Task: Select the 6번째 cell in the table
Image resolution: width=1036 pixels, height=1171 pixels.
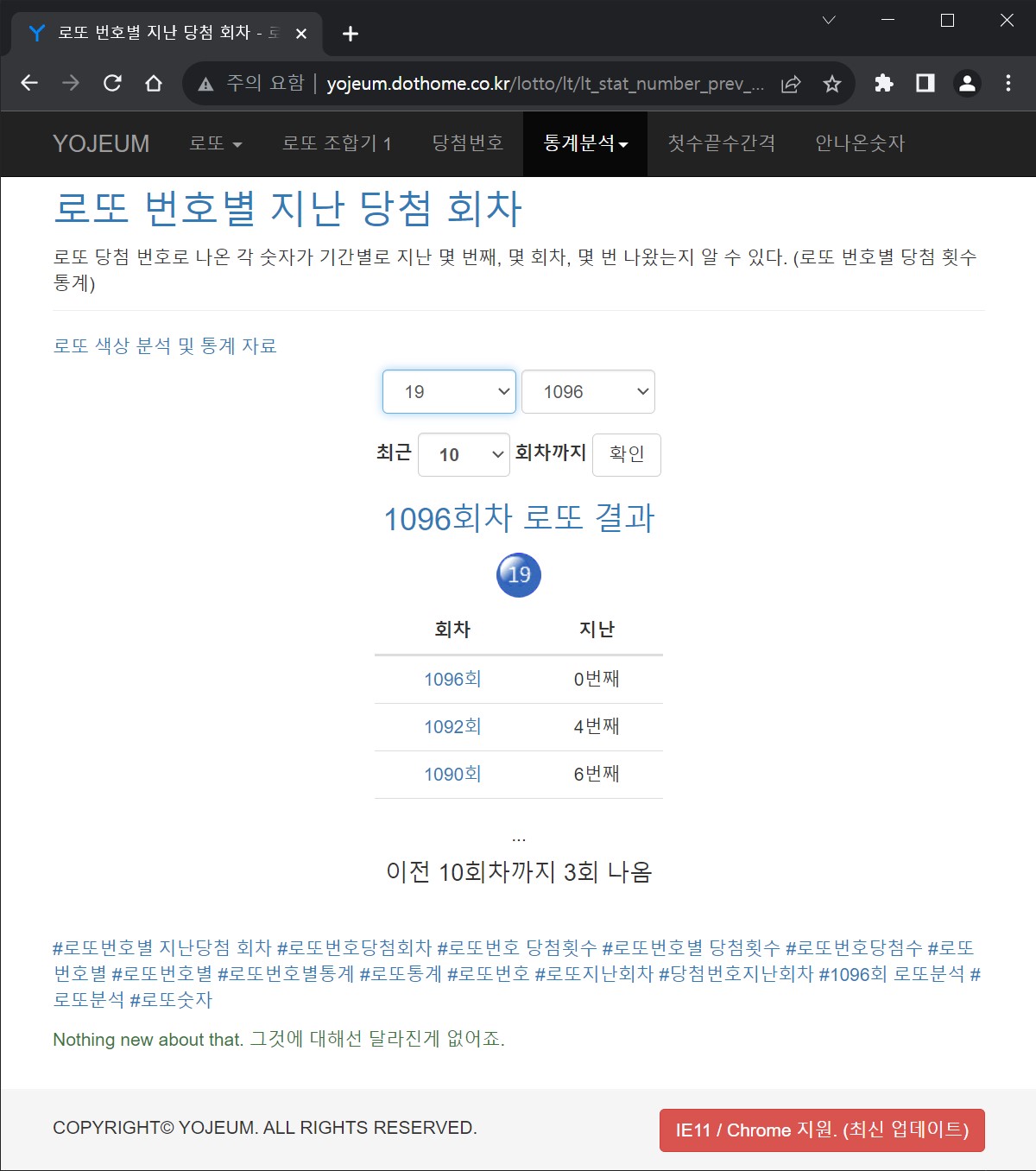Action: pyautogui.click(x=597, y=775)
